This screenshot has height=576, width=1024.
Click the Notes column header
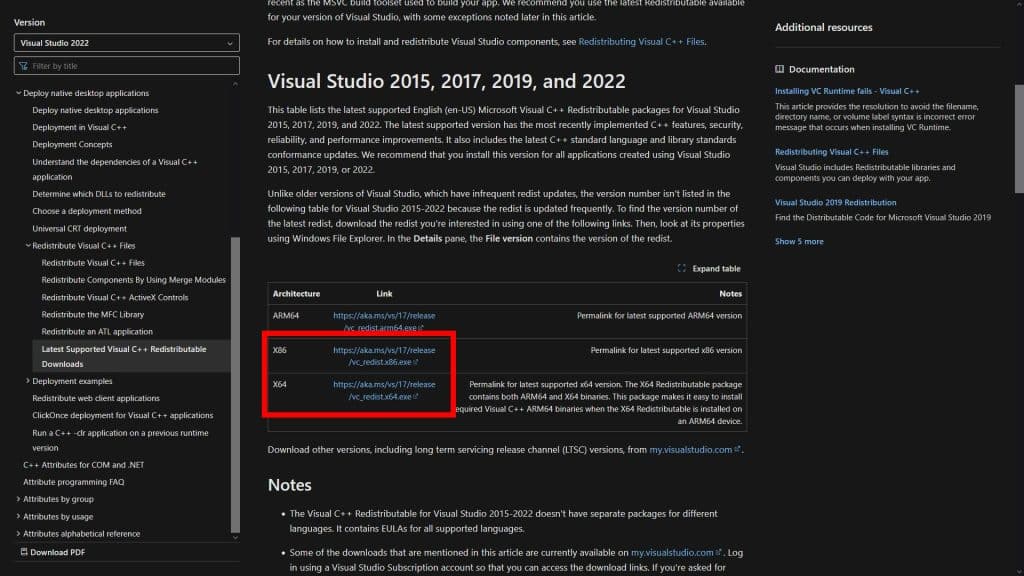pyautogui.click(x=730, y=294)
